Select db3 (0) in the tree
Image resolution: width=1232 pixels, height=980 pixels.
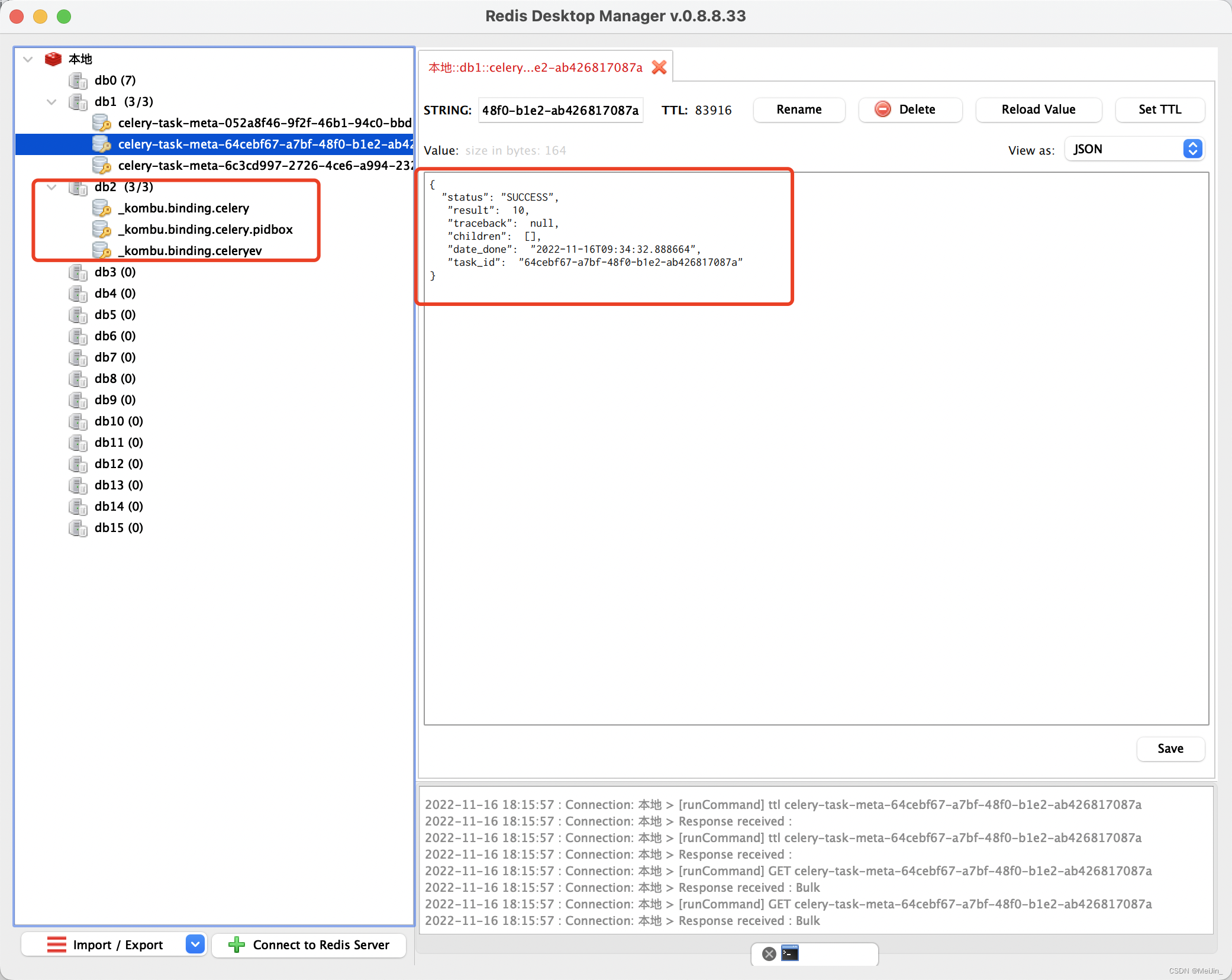pos(115,272)
